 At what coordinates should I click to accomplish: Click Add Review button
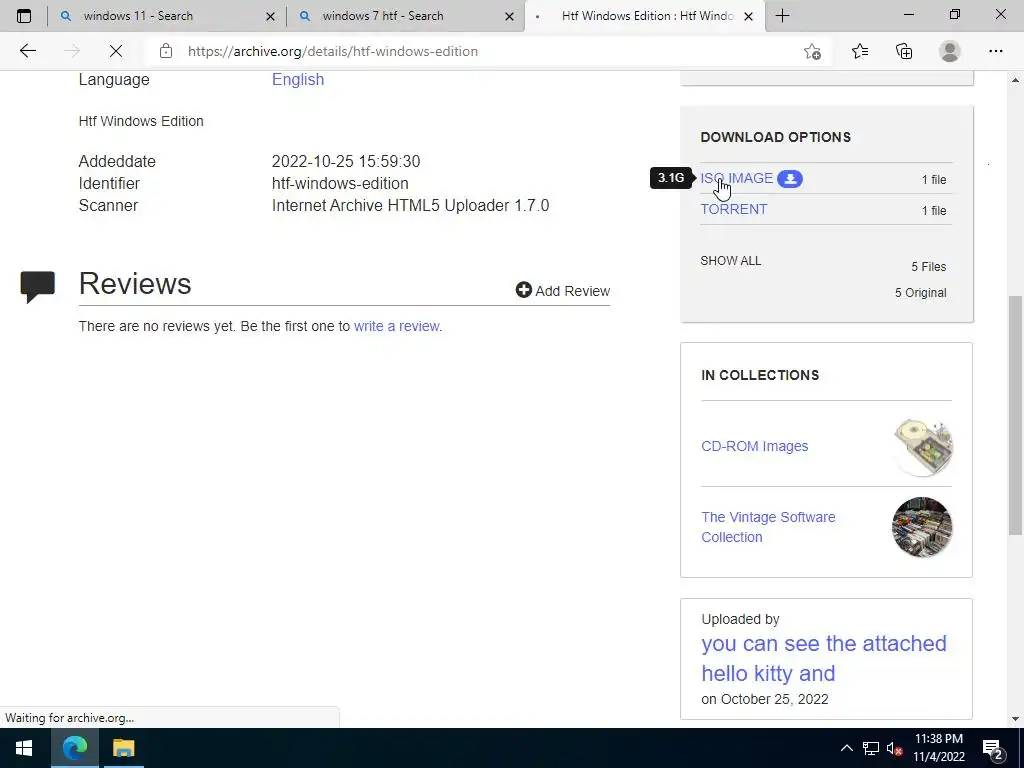click(562, 291)
